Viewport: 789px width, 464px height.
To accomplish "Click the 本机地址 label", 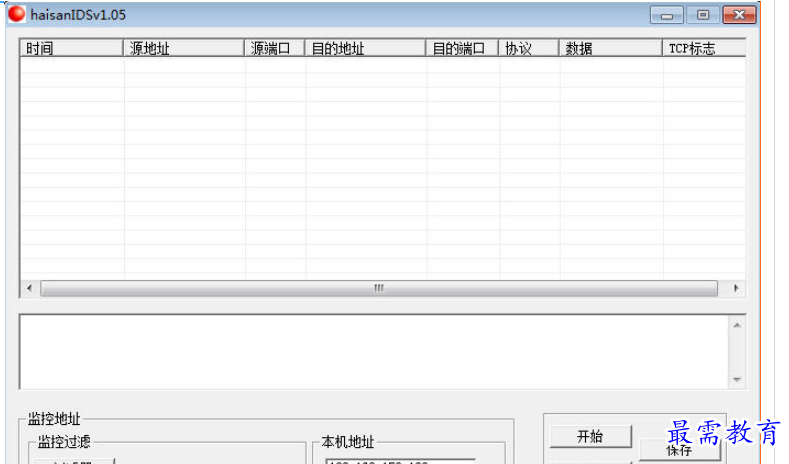I will point(348,442).
